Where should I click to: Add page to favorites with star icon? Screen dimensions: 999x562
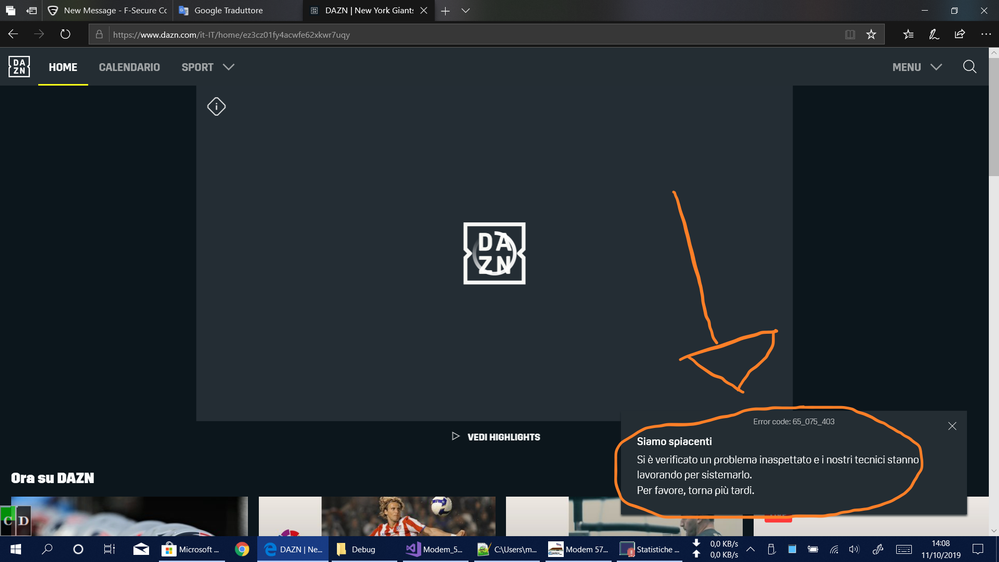871,34
